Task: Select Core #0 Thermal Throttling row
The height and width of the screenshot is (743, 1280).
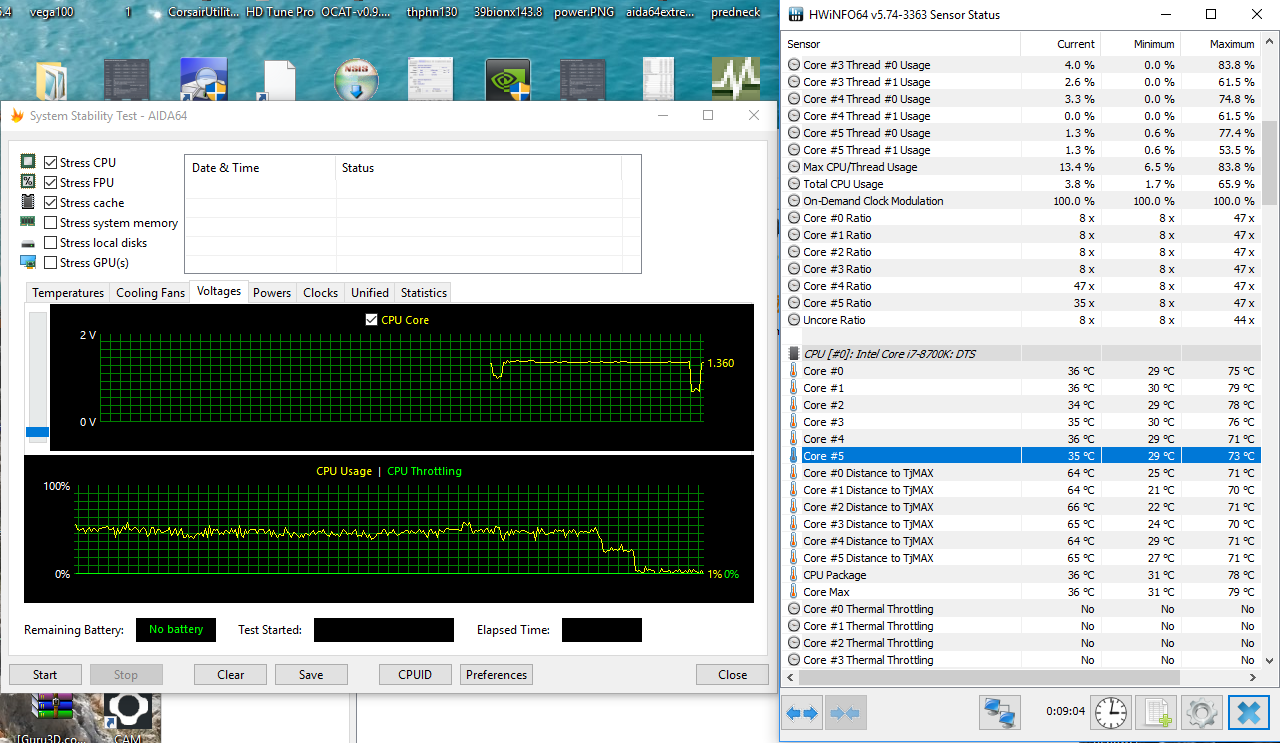Action: point(1021,609)
